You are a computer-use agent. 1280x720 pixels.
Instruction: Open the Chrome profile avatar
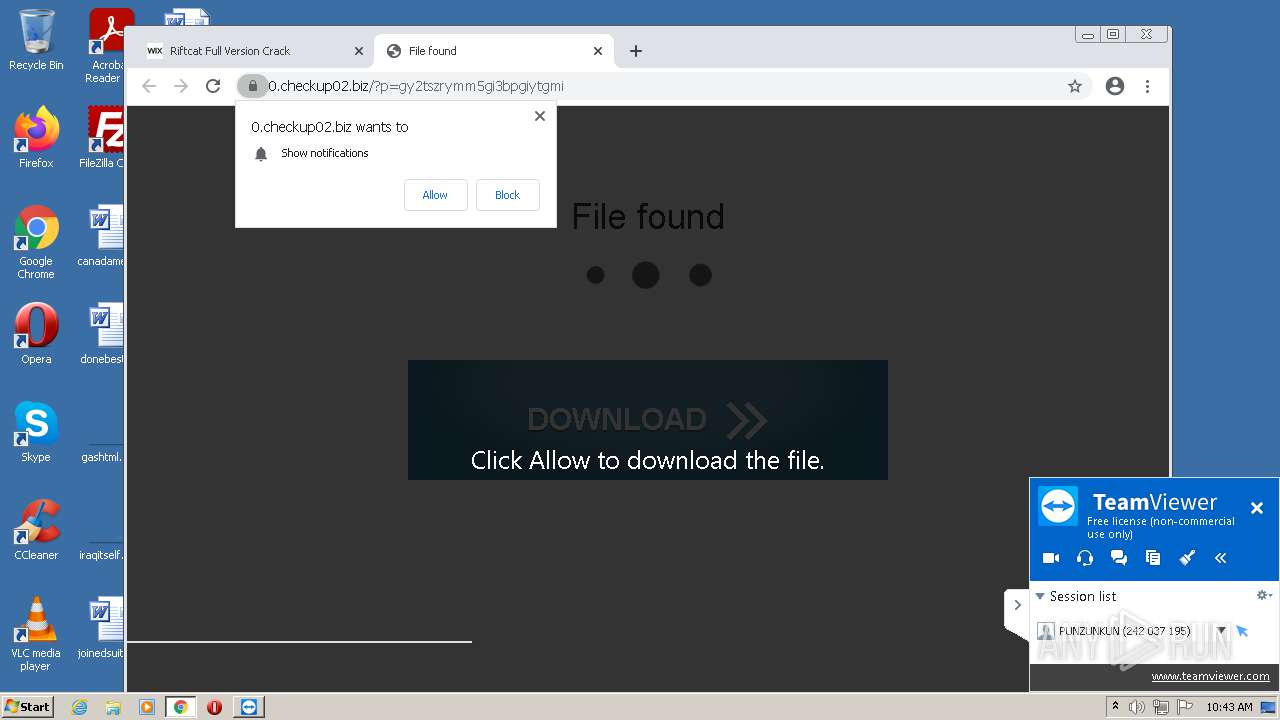pos(1115,86)
